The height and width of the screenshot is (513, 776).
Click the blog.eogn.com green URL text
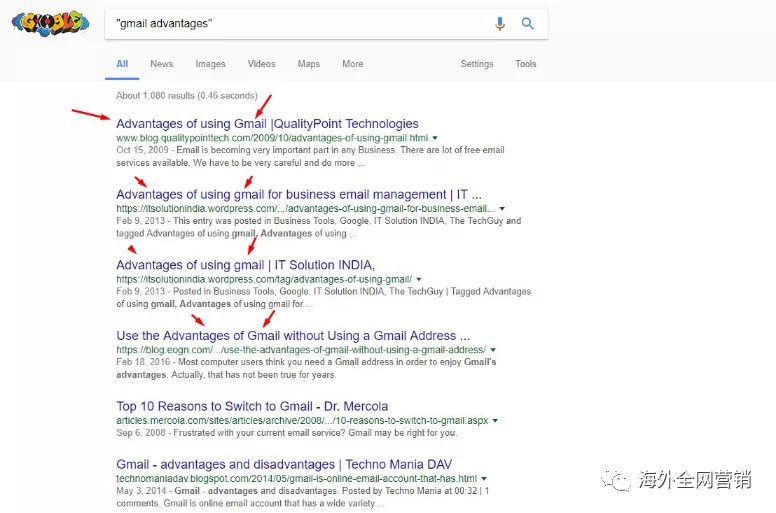301,350
